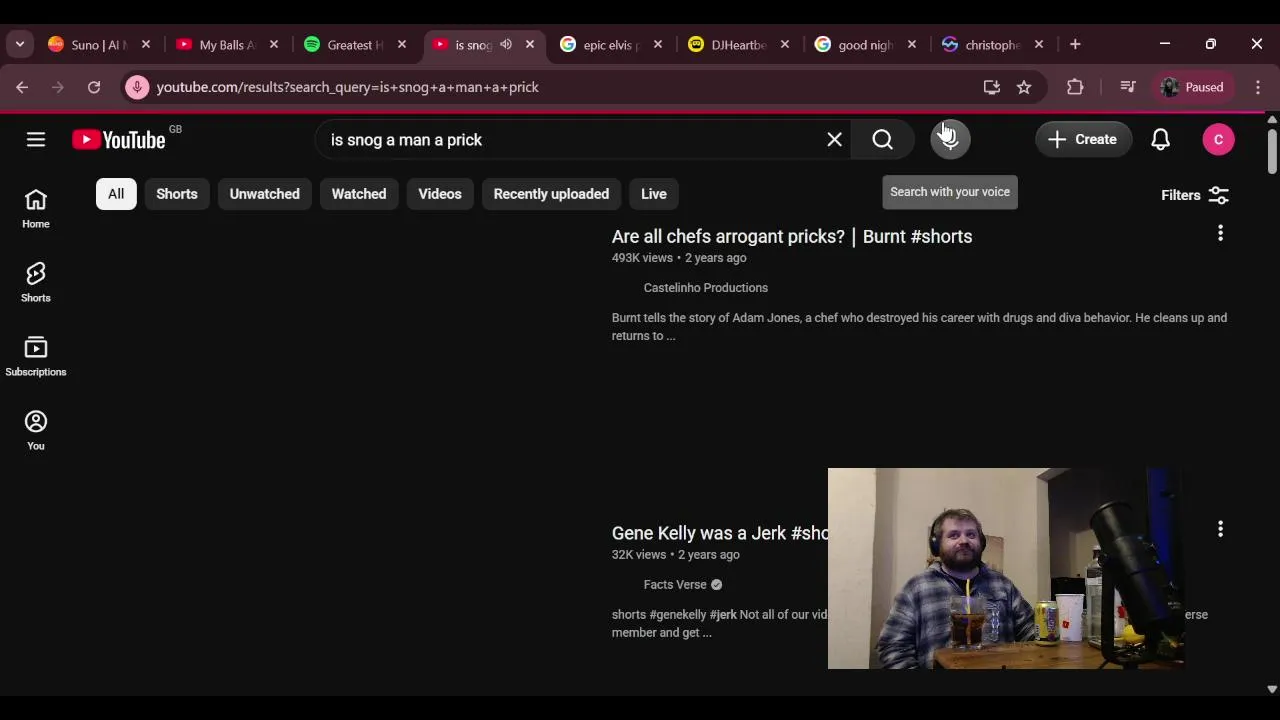This screenshot has width=1280, height=720.
Task: Click the YouTube logo
Action: [x=119, y=140]
